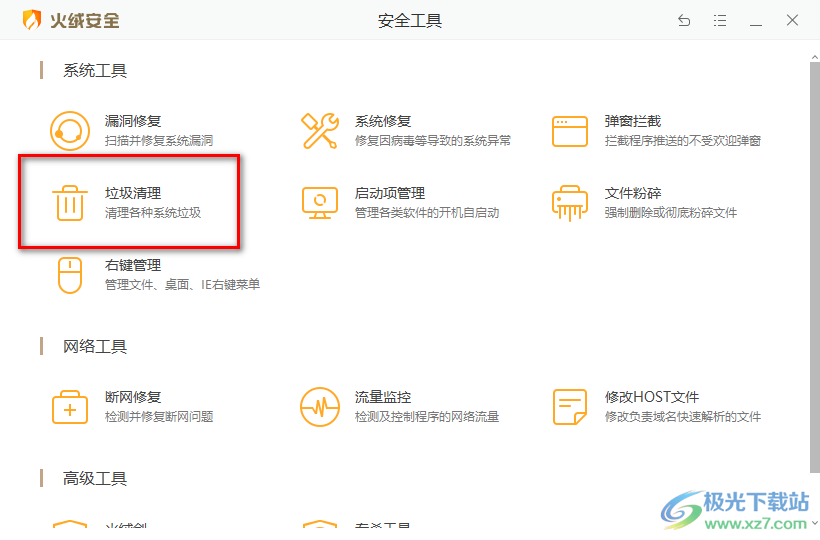The image size is (820, 540).
Task: Select the 垃圾清理 text label
Action: [x=133, y=193]
